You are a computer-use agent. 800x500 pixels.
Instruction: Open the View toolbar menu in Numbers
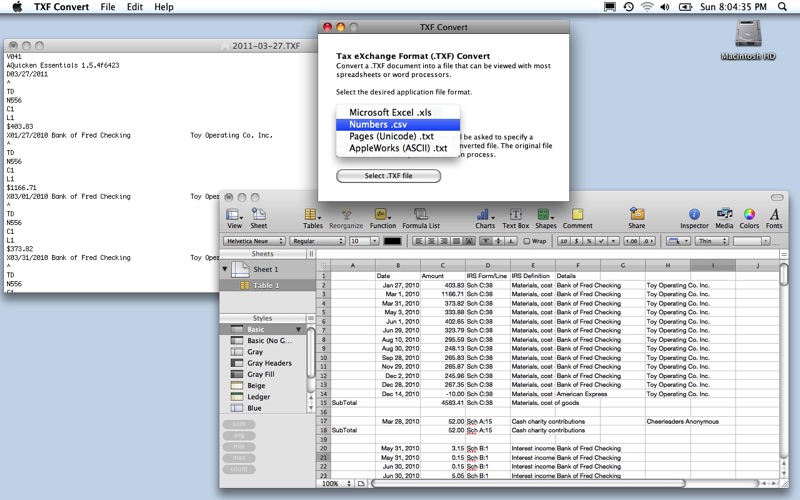(234, 218)
